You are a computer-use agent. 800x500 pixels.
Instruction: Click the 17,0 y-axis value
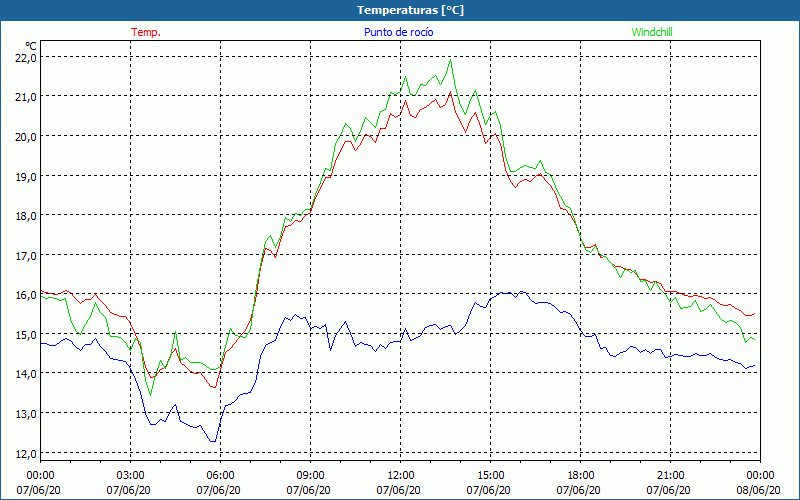point(26,255)
